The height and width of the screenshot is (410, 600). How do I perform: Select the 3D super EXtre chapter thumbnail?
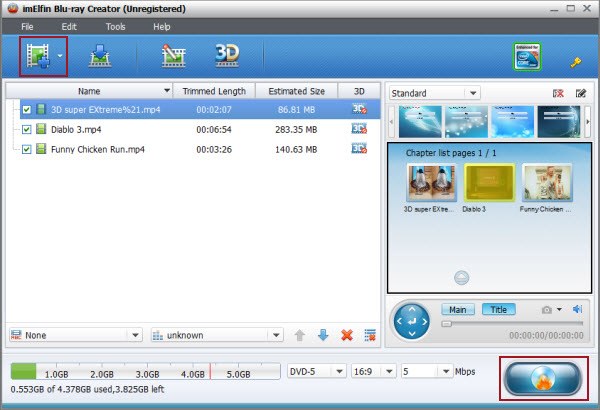pyautogui.click(x=431, y=183)
